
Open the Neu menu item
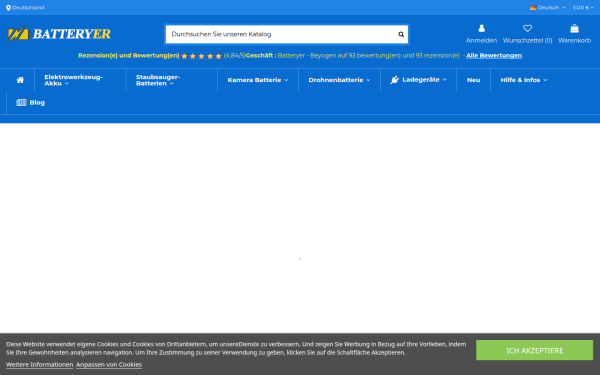pyautogui.click(x=473, y=80)
